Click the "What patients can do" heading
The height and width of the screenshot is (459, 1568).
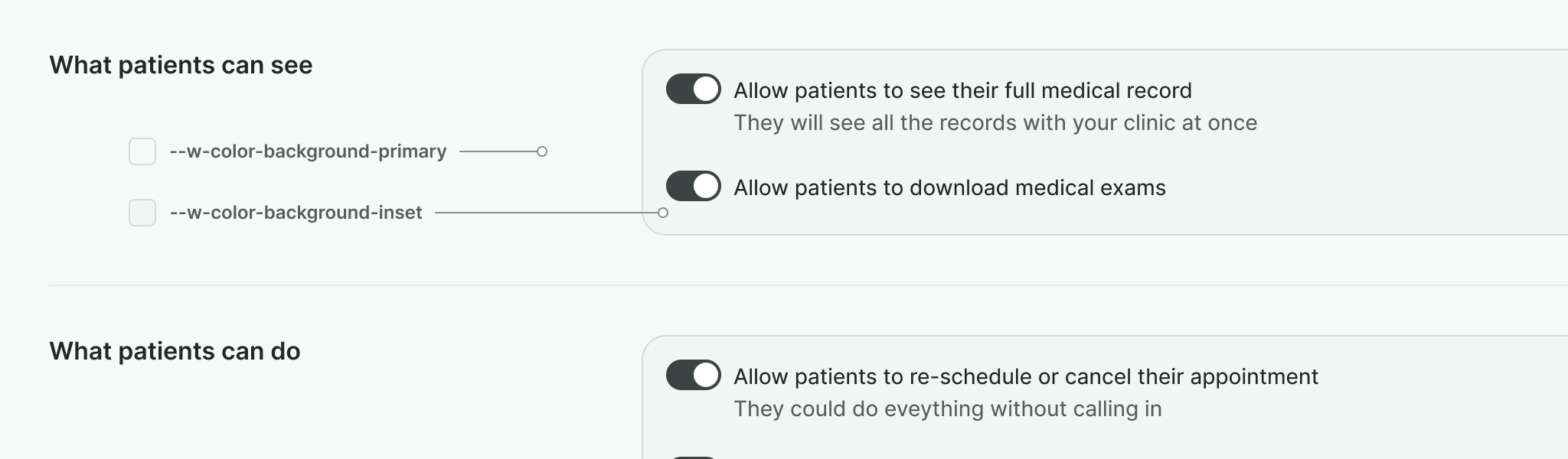coord(175,351)
